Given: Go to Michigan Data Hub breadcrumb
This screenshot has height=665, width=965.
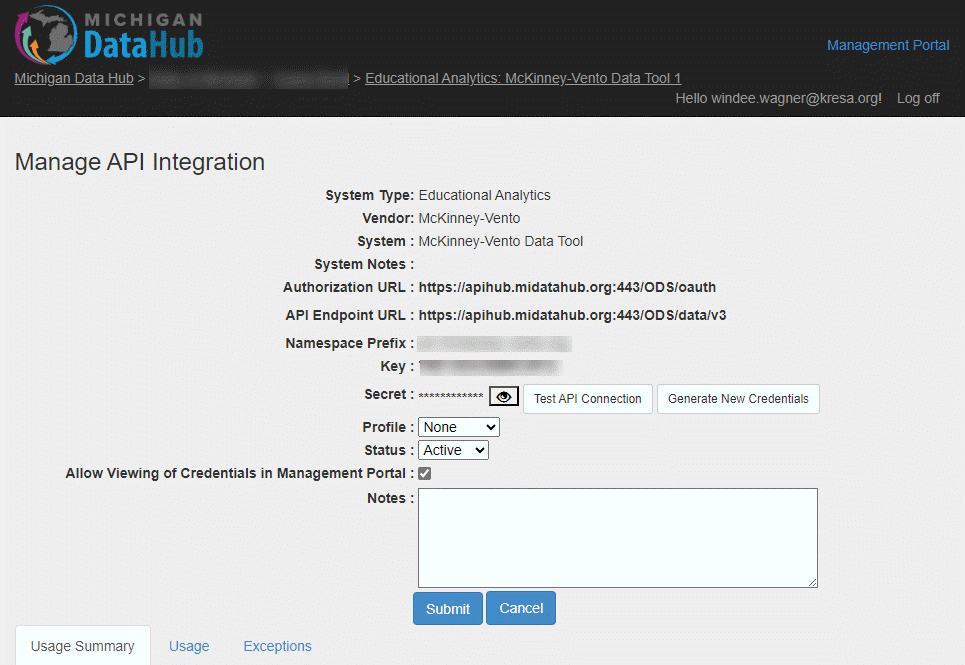Looking at the screenshot, I should point(74,78).
